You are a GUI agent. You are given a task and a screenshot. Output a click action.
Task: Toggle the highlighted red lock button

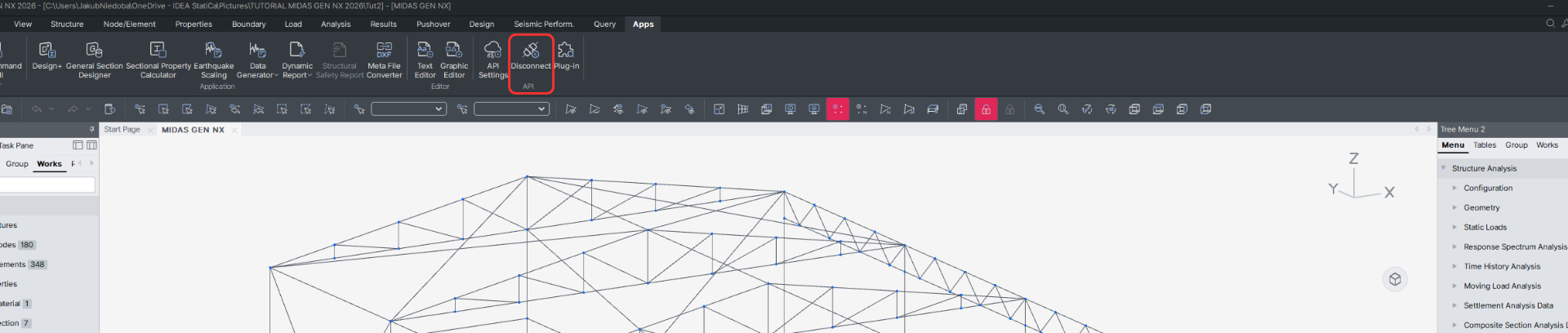pos(986,109)
